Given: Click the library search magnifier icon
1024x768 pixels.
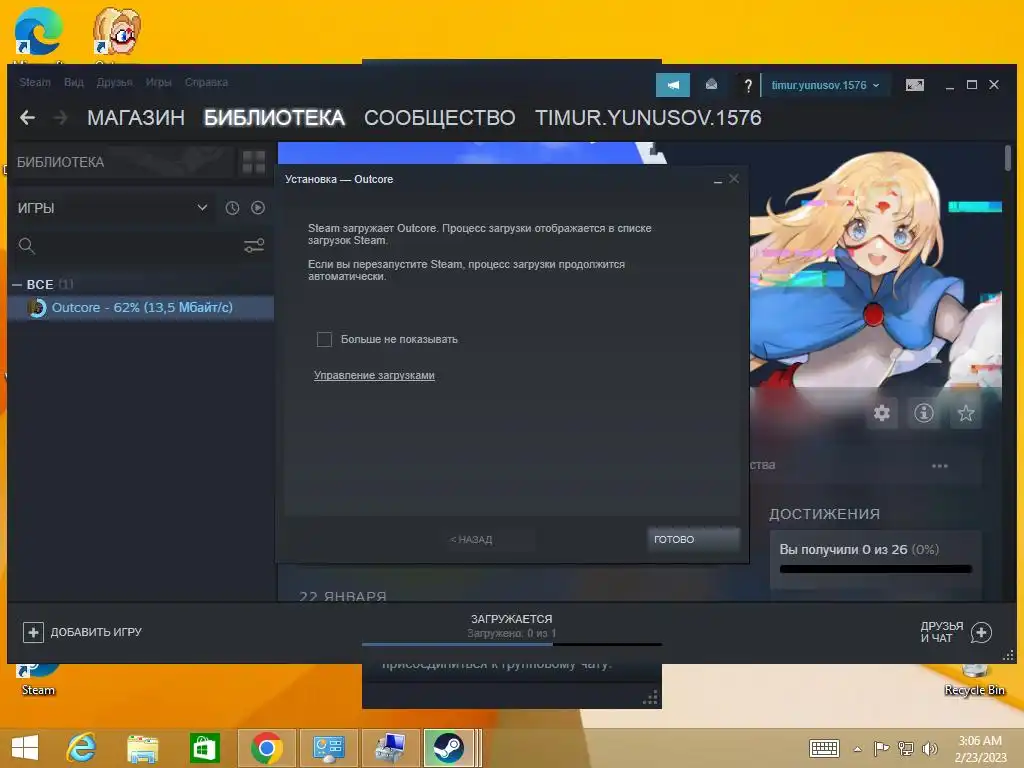Looking at the screenshot, I should (27, 246).
